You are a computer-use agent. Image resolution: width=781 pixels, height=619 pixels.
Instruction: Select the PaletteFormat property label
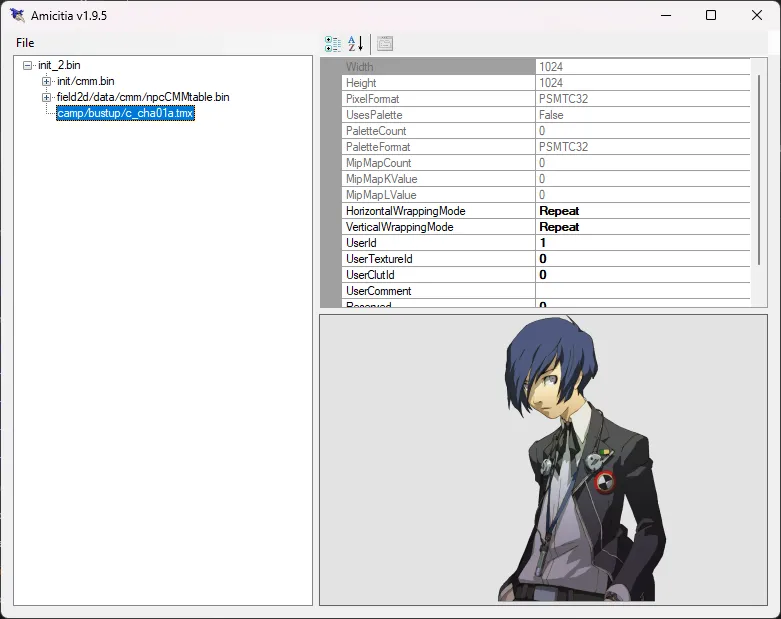(x=378, y=146)
